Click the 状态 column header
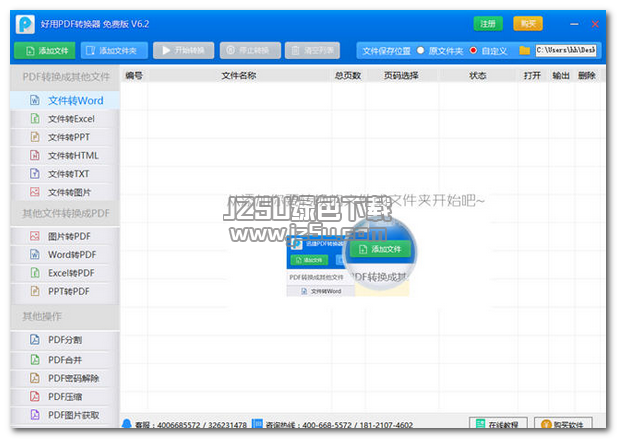Screen dimensions: 617x439 tap(478, 76)
